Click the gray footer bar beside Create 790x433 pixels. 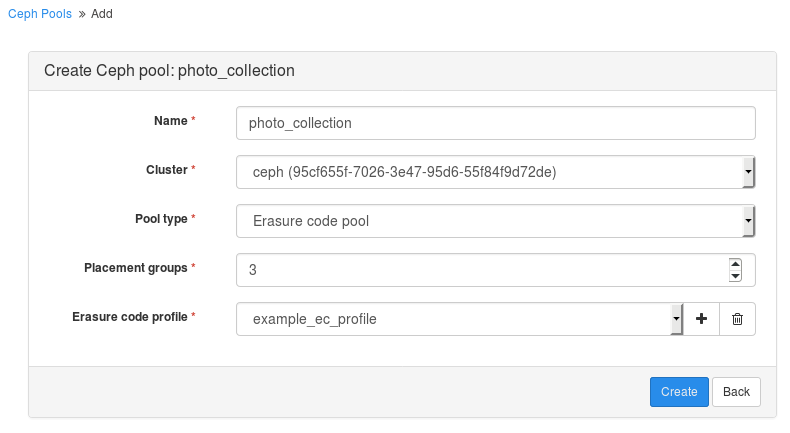(x=330, y=392)
